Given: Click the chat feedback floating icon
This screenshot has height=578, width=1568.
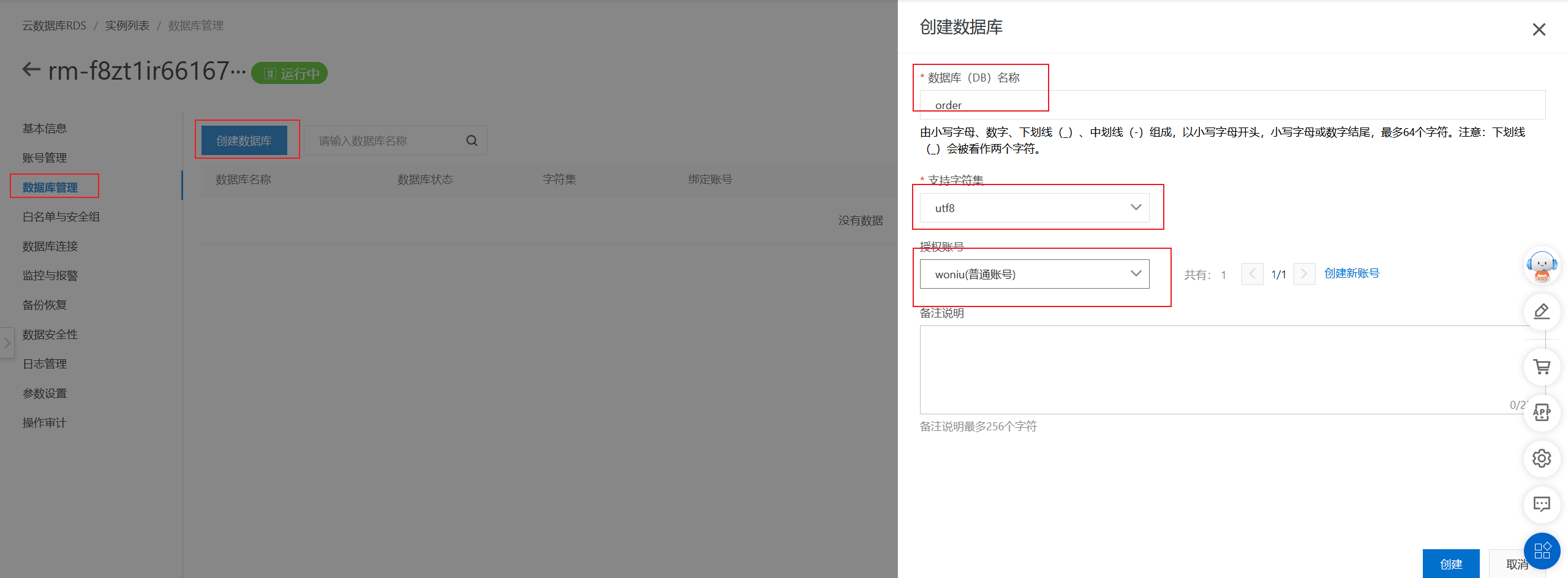Looking at the screenshot, I should tap(1542, 504).
